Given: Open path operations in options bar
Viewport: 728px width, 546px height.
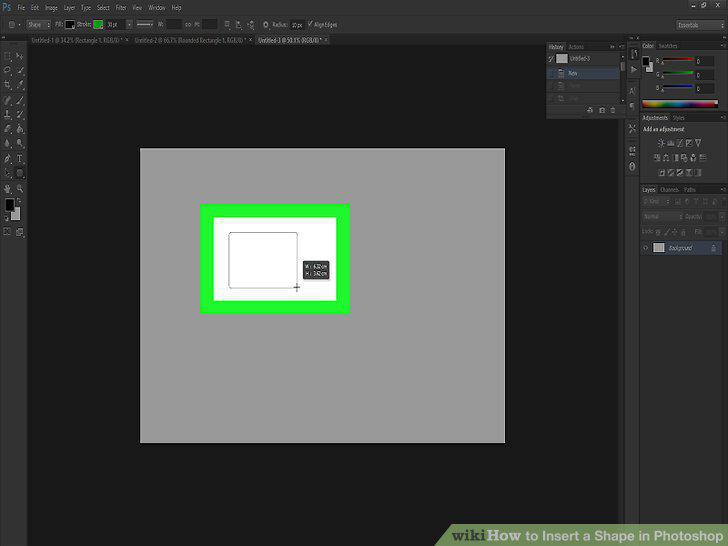Looking at the screenshot, I should click(227, 25).
